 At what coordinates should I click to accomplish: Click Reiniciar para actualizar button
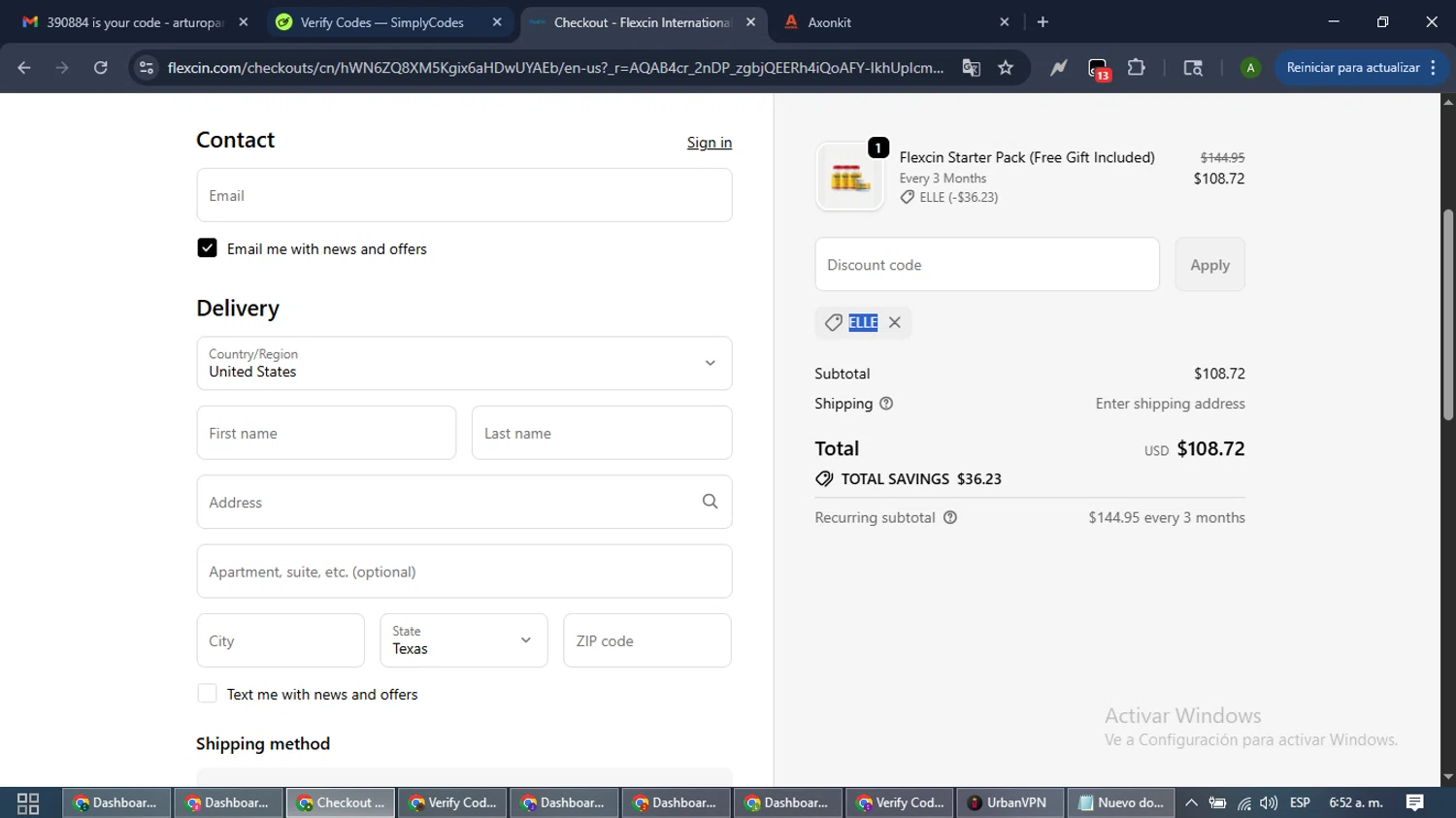(1353, 68)
